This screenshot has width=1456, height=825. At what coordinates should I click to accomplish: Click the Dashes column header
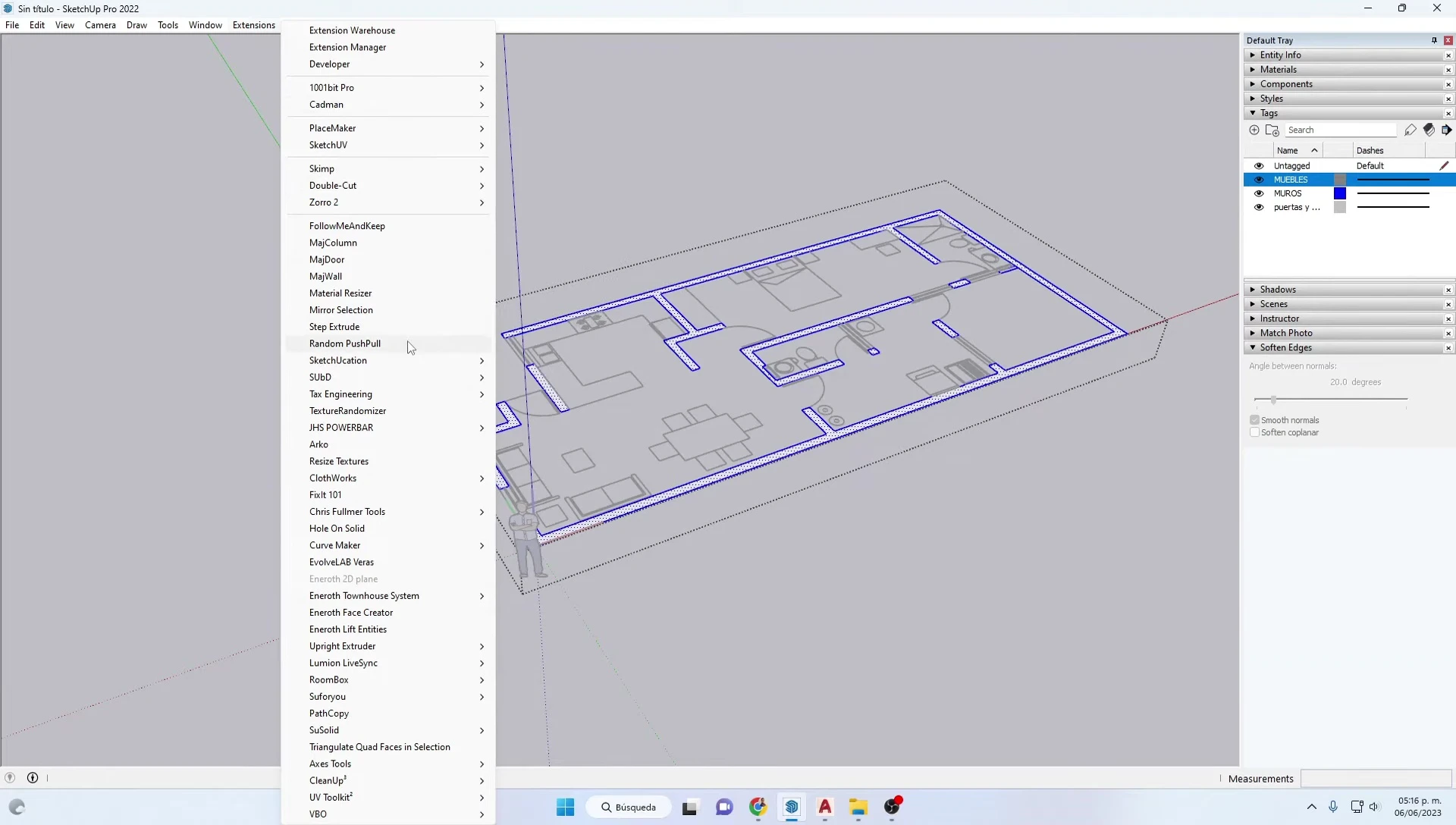coord(1390,151)
